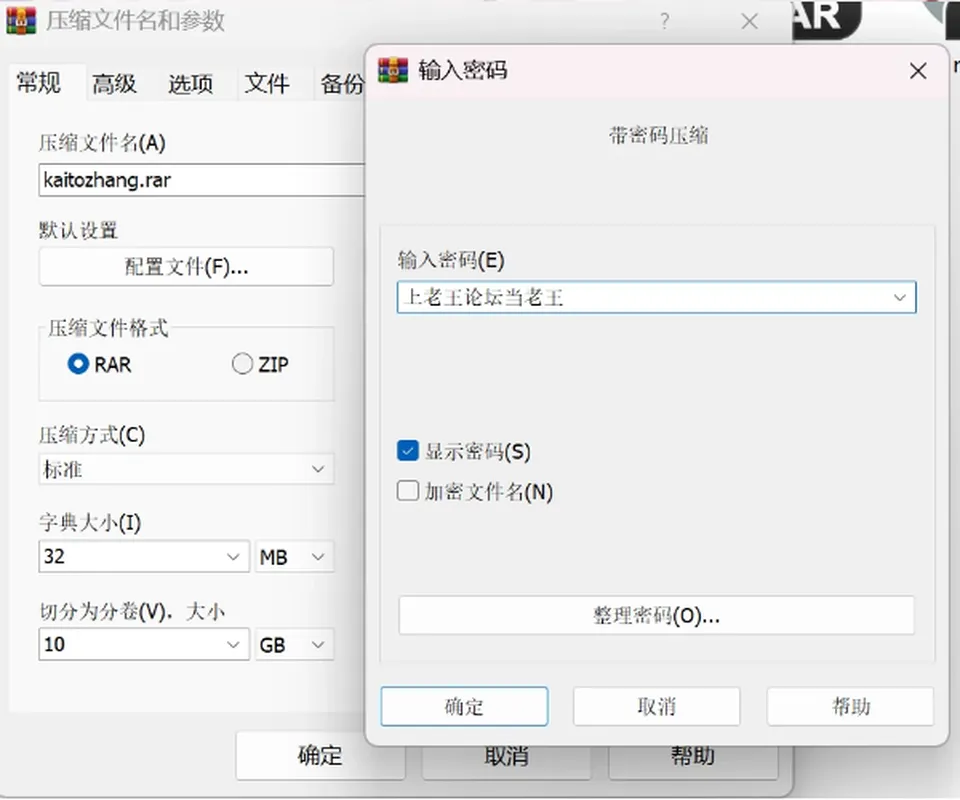The image size is (960, 800).
Task: Open the MB unit dropdown
Action: (x=294, y=556)
